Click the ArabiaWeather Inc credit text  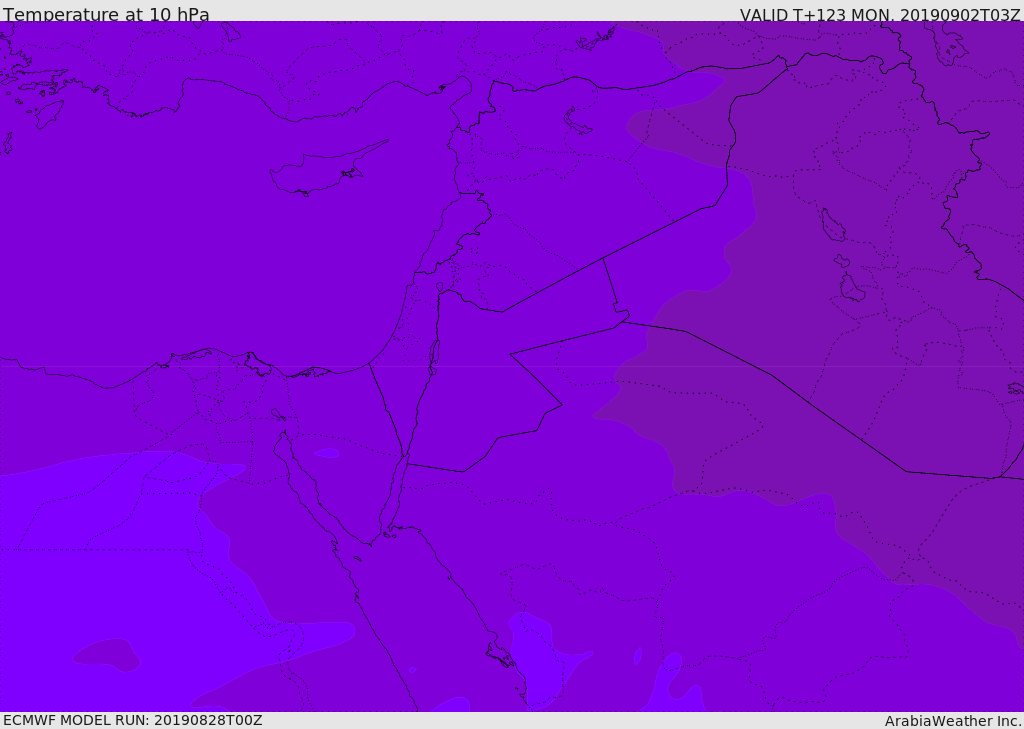(953, 721)
